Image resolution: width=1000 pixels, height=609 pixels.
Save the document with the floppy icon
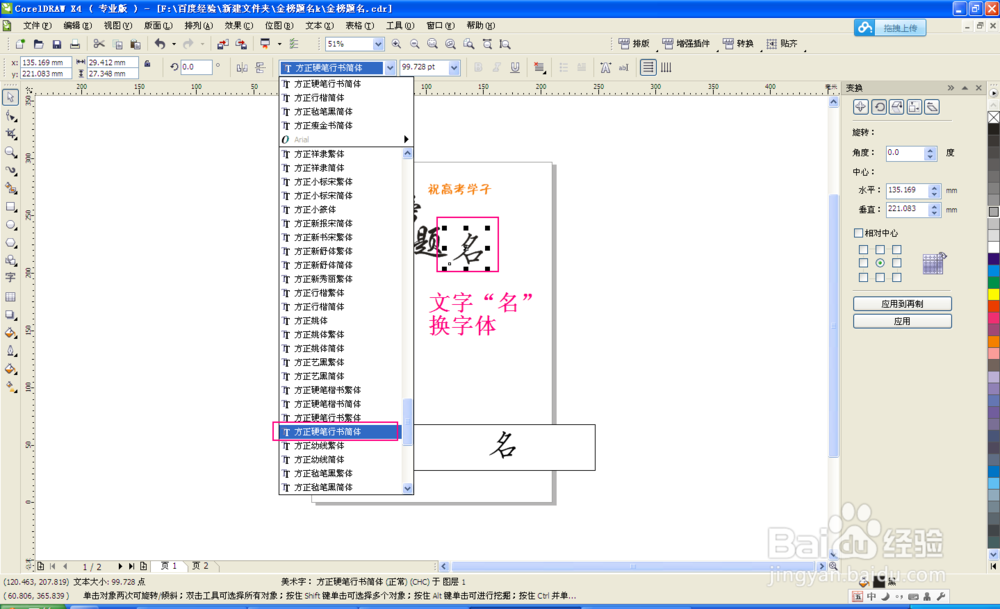pyautogui.click(x=57, y=44)
